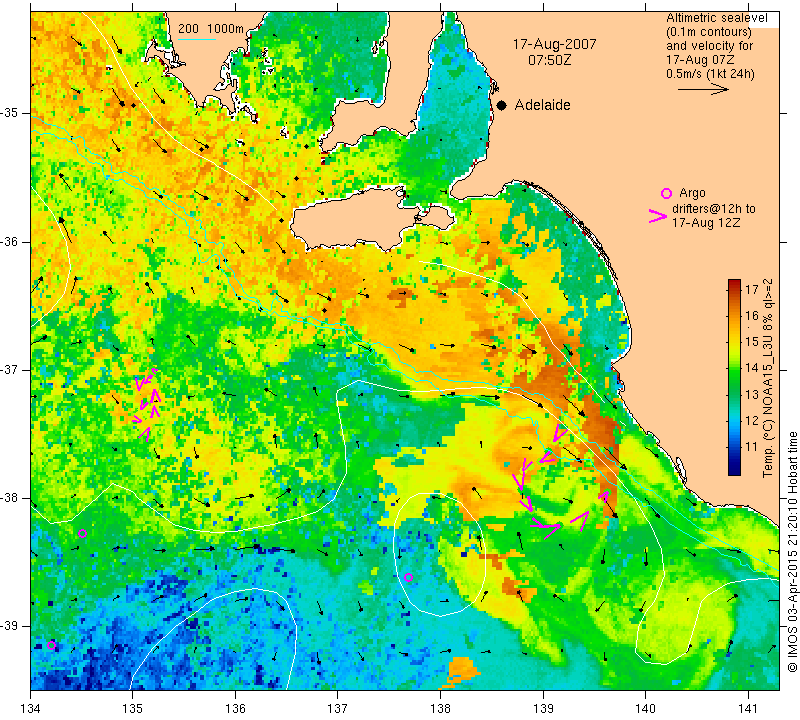This screenshot has height=720, width=800.
Task: Click 'drifters@12h to' legend text
Action: [x=714, y=209]
